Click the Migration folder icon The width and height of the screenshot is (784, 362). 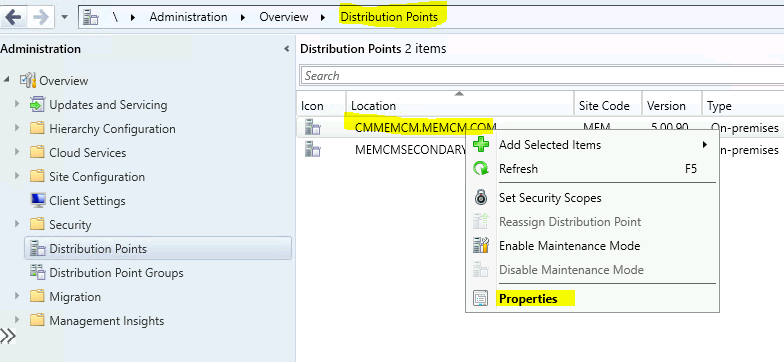(x=37, y=296)
